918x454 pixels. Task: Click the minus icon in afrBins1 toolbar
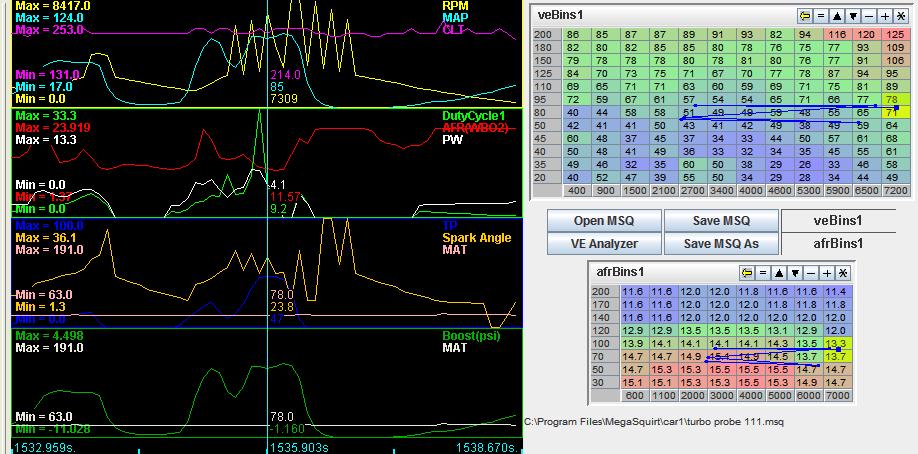(x=811, y=273)
